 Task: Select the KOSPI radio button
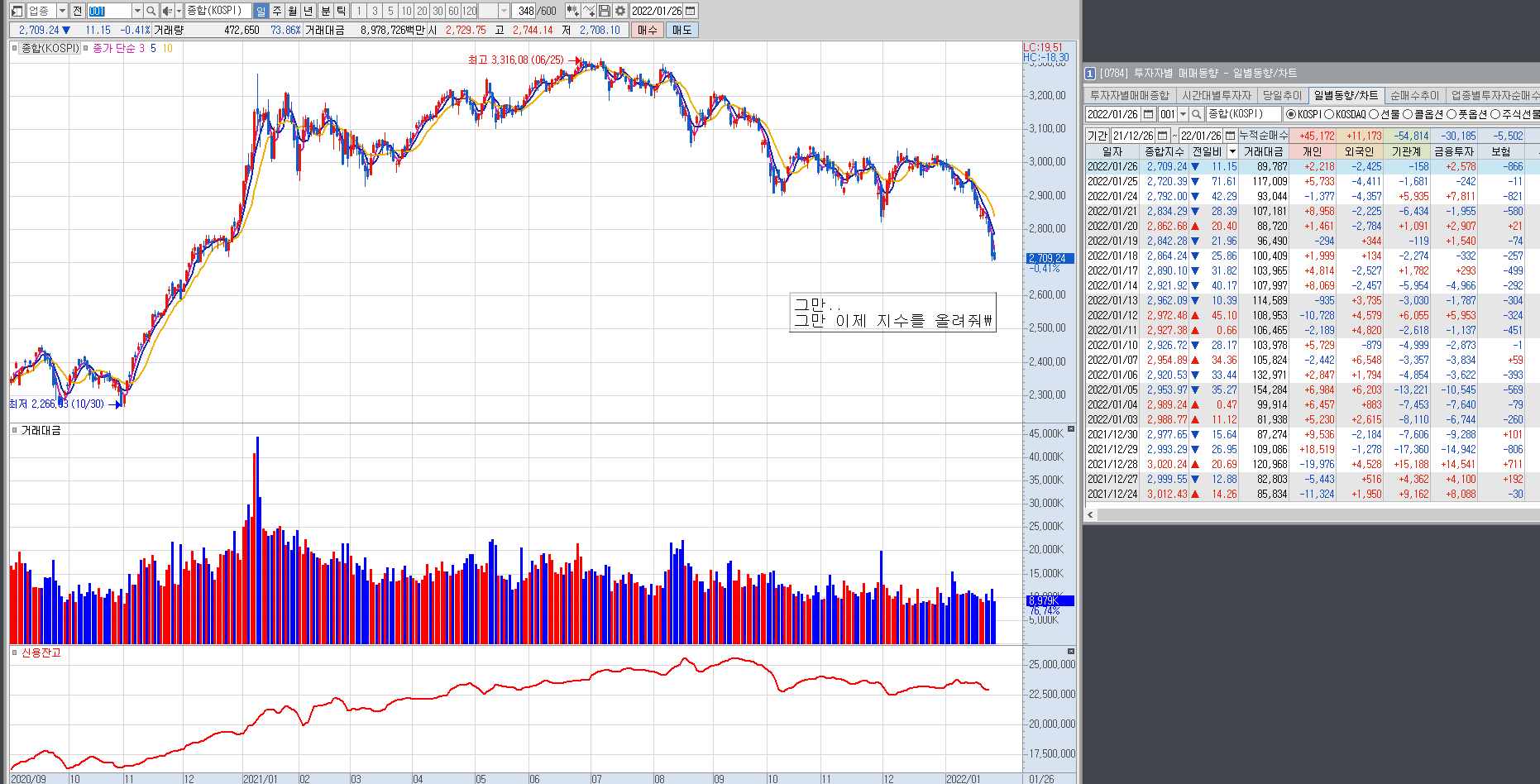1291,114
